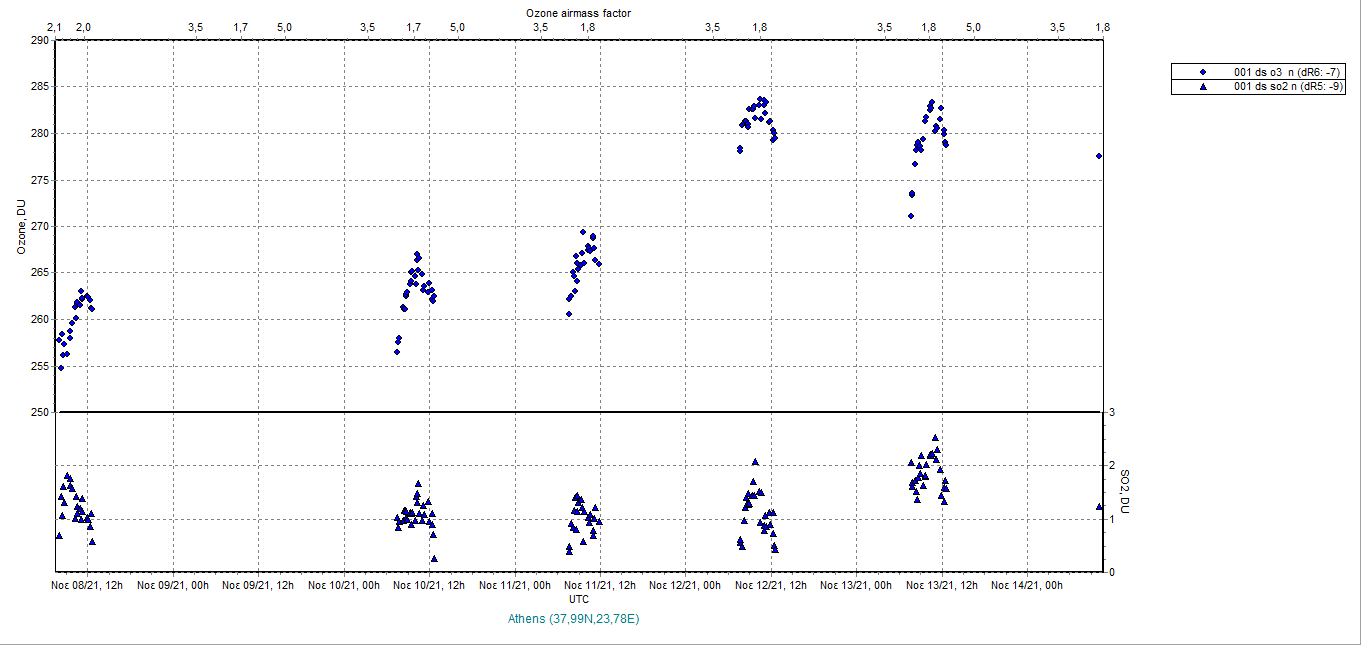This screenshot has height=645, width=1361.
Task: Select the lowest SO2 triangle on Nov 10
Action: [x=434, y=559]
